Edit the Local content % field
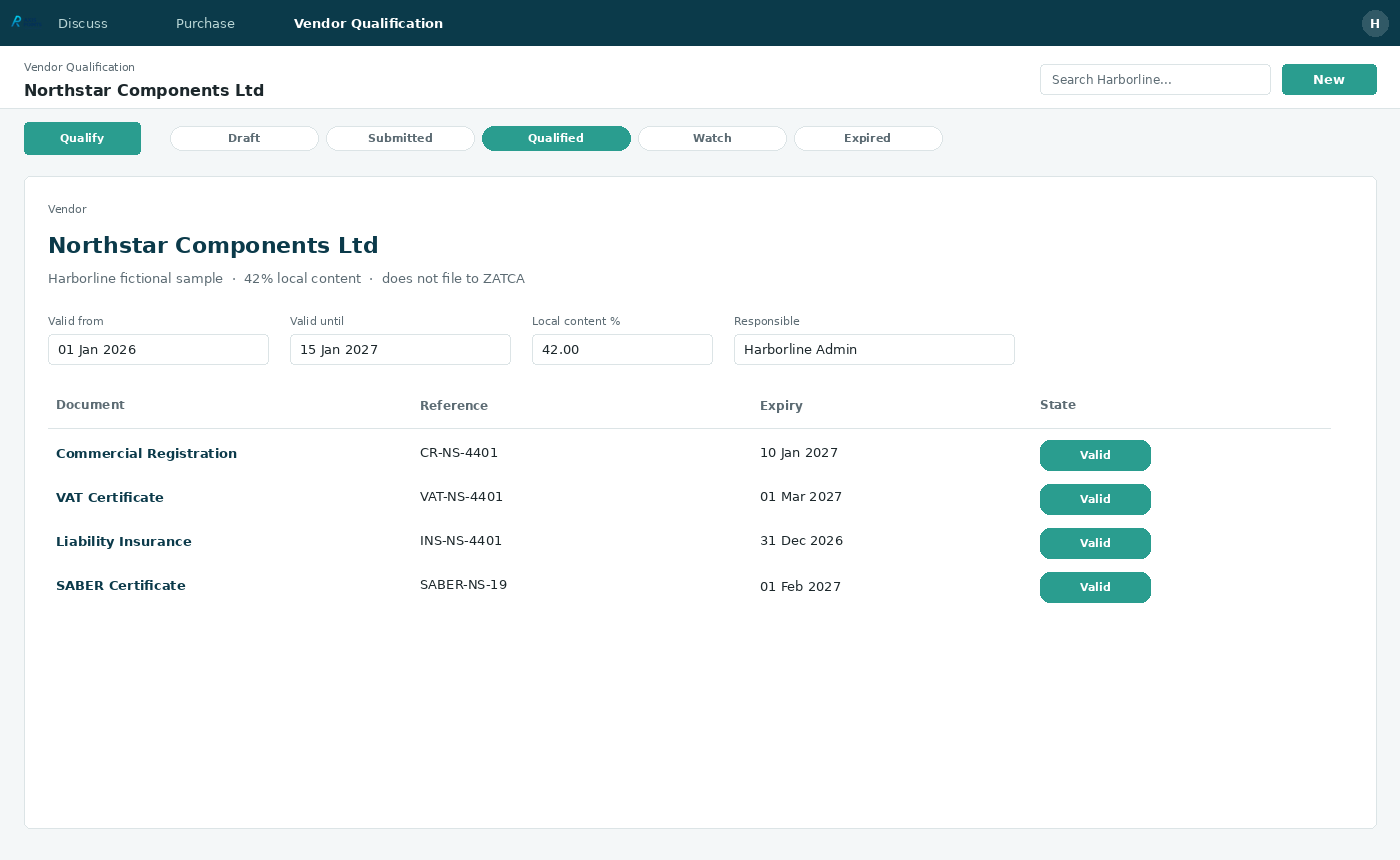1400x860 pixels. (622, 349)
